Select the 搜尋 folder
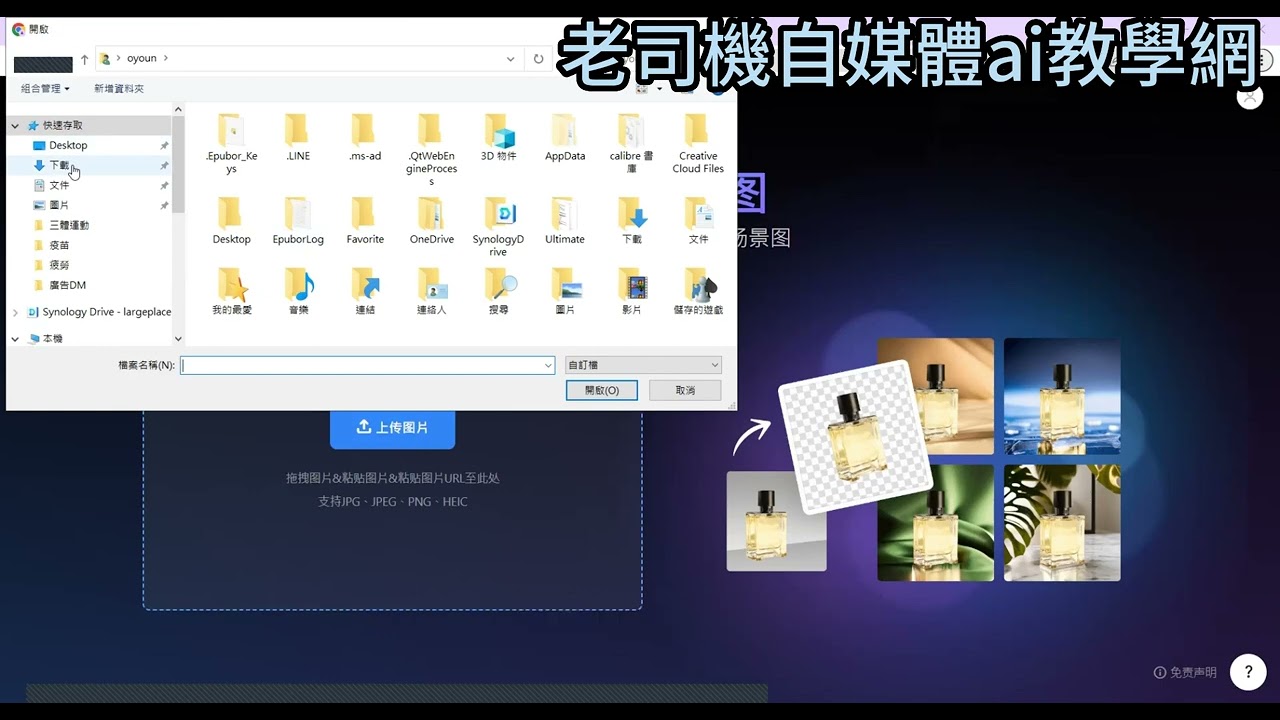Image resolution: width=1280 pixels, height=720 pixels. [498, 292]
